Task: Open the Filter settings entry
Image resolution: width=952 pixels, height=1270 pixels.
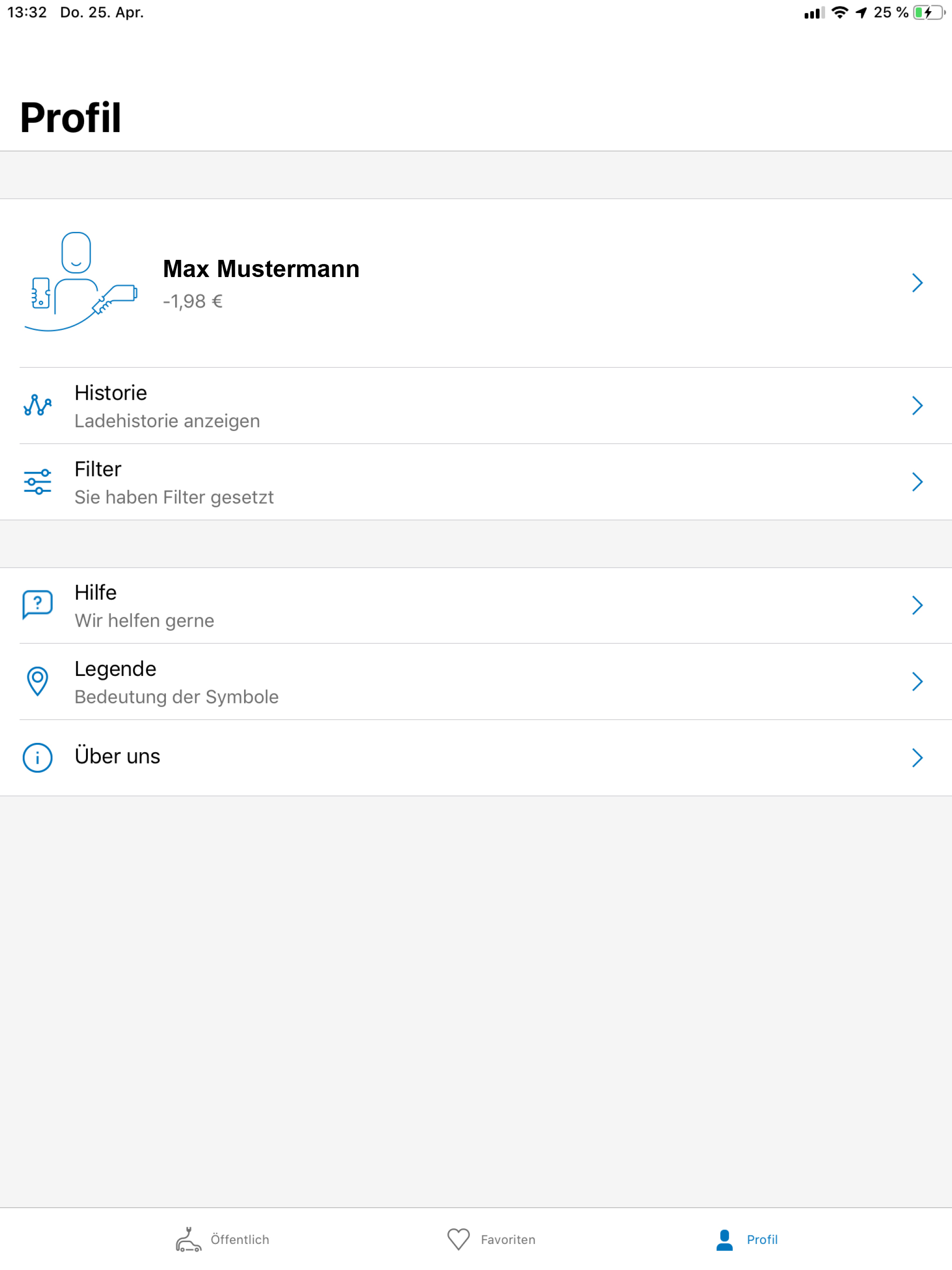Action: (x=476, y=482)
